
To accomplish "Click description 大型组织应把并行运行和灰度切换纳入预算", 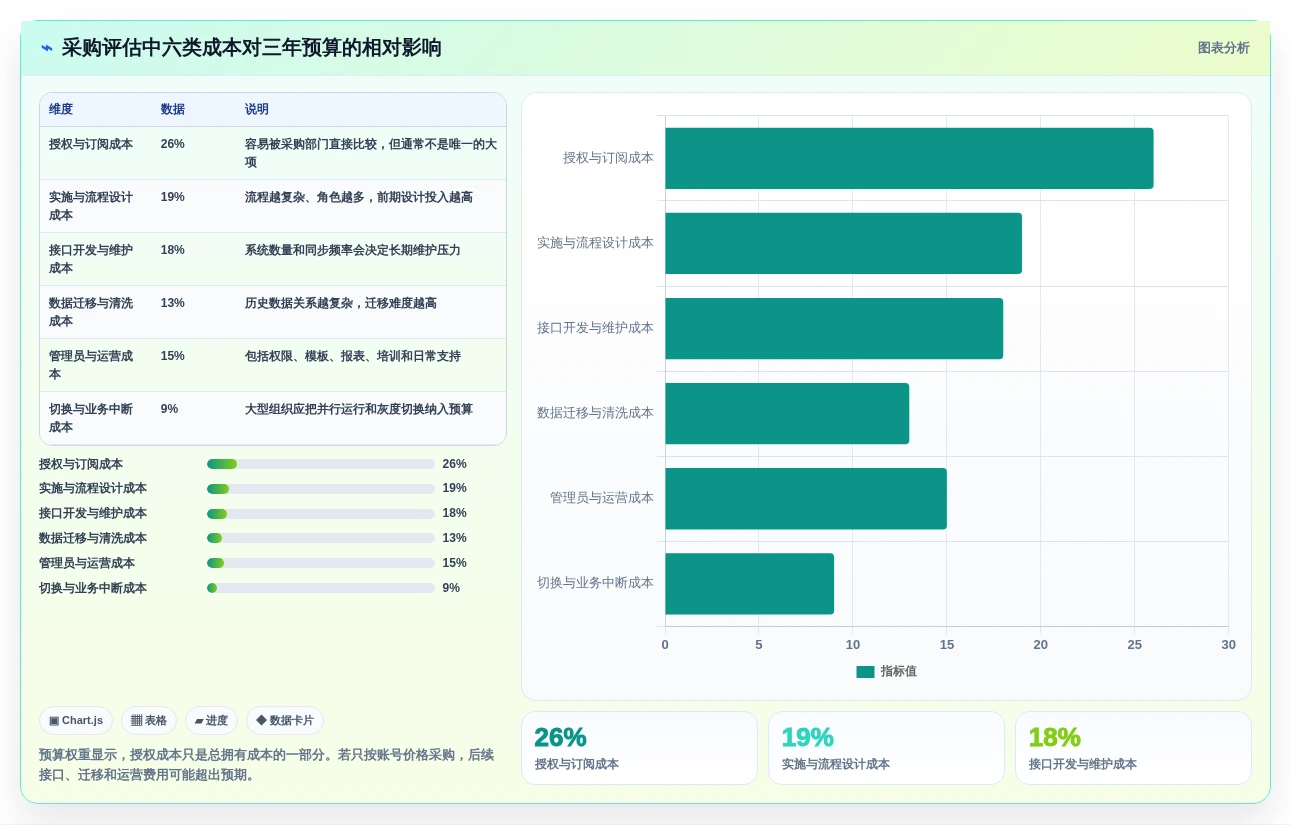I will [359, 409].
